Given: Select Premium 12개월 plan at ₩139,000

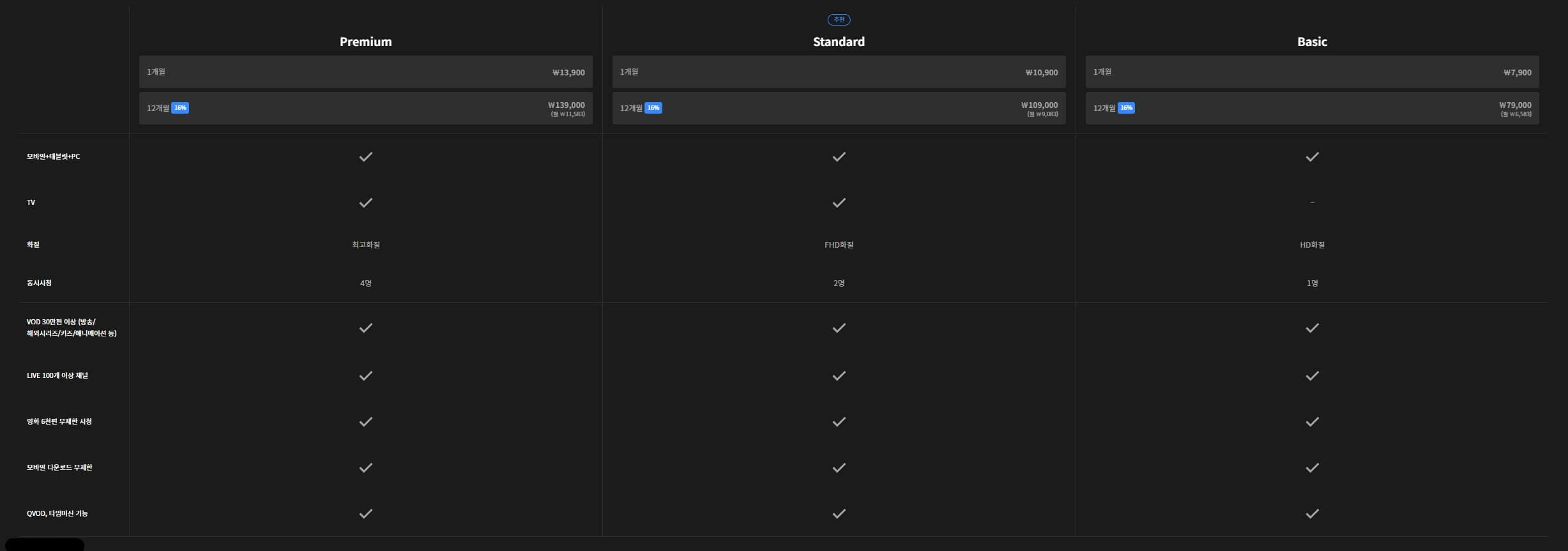Looking at the screenshot, I should (365, 108).
